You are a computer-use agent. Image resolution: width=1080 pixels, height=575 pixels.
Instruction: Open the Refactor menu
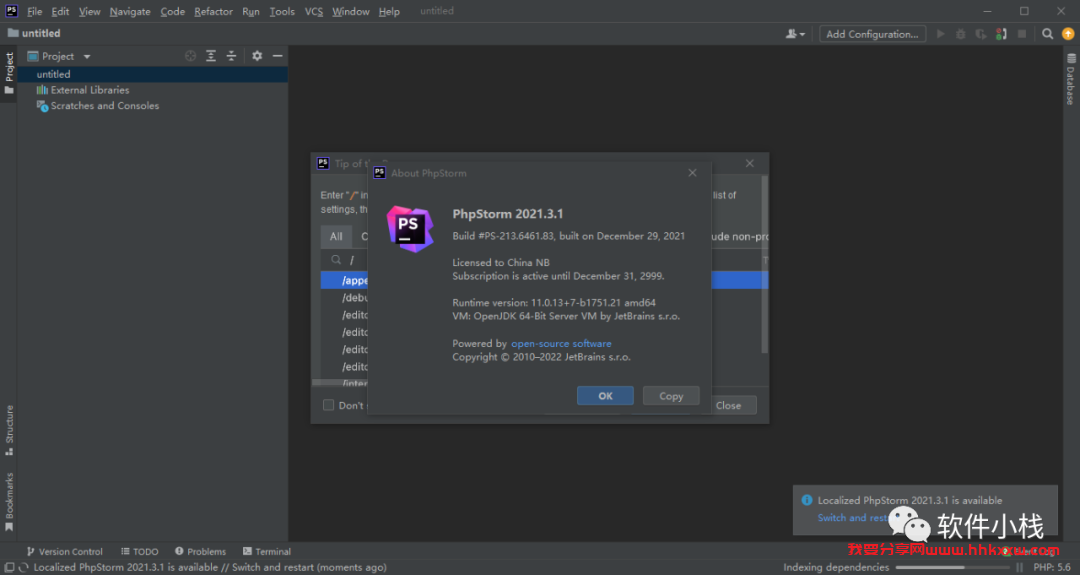click(214, 12)
